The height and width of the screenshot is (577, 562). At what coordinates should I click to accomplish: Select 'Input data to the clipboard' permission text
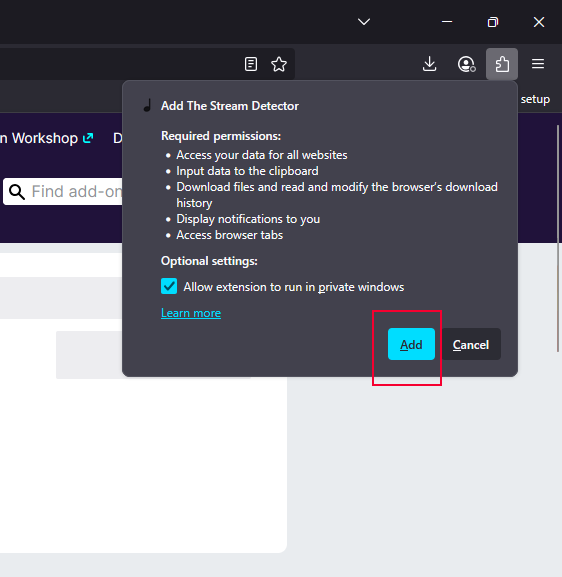click(x=247, y=171)
